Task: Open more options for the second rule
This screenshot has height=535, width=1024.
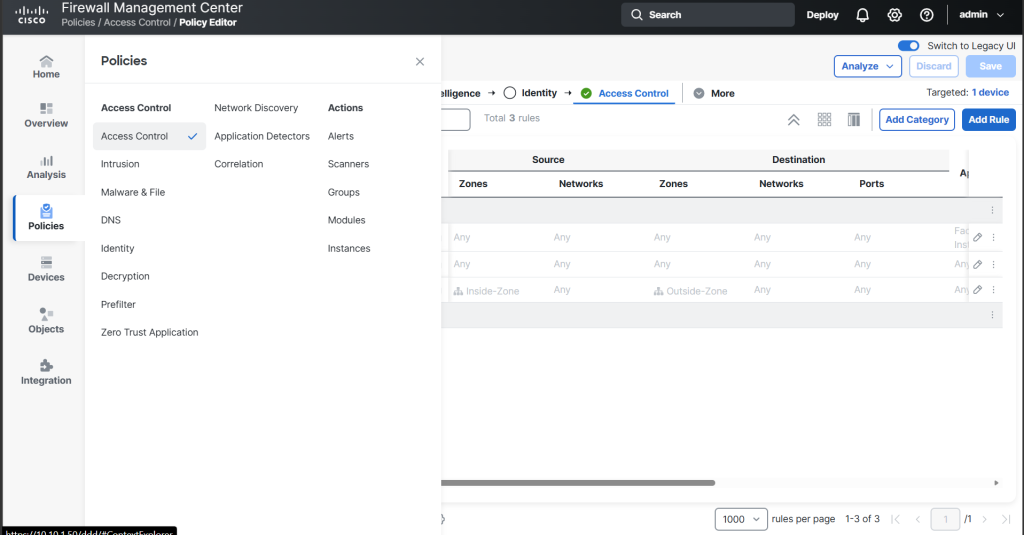Action: tap(993, 265)
